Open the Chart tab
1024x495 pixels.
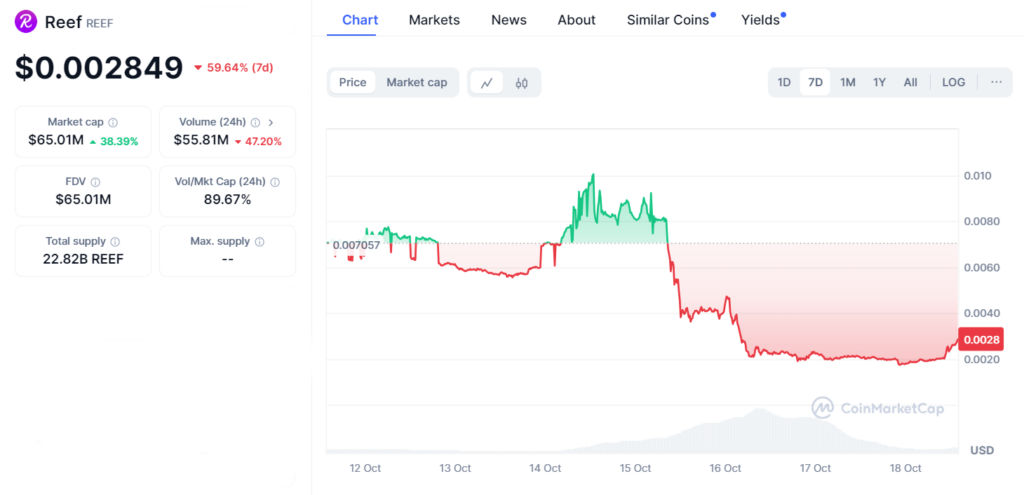pyautogui.click(x=360, y=20)
